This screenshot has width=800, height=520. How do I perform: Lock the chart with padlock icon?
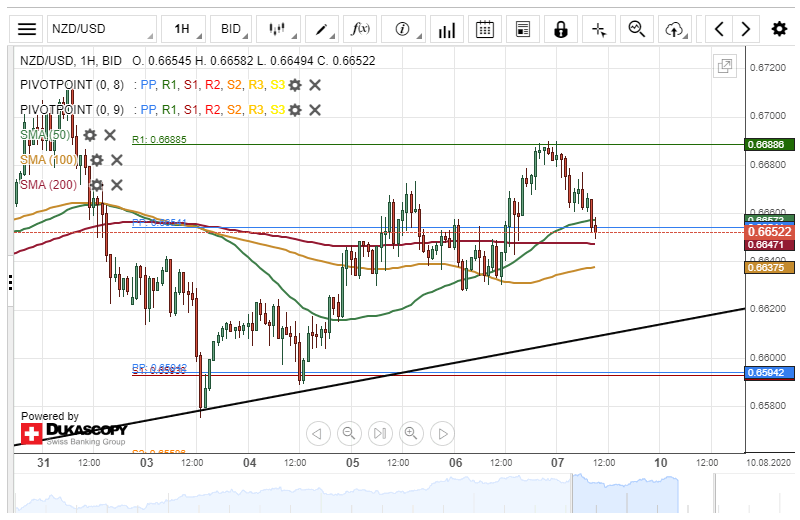560,29
